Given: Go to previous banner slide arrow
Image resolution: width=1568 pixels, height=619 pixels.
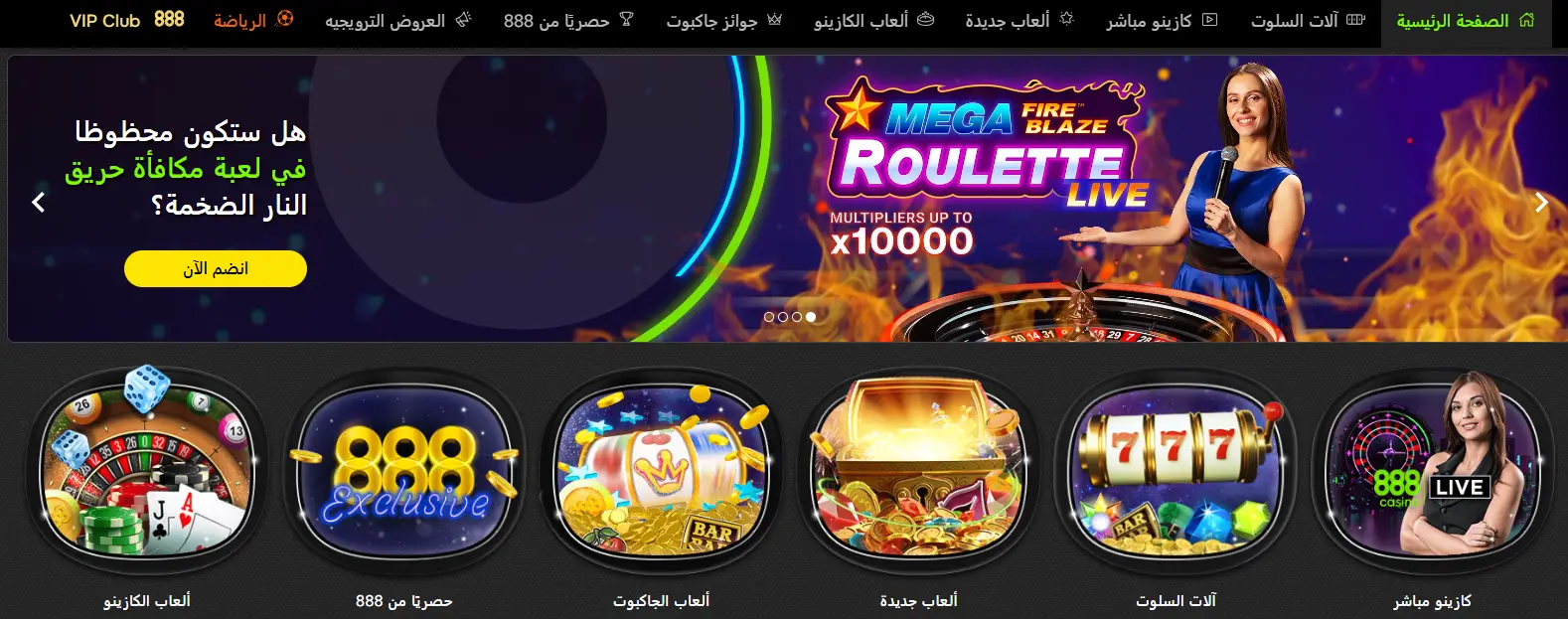Looking at the screenshot, I should (x=39, y=203).
